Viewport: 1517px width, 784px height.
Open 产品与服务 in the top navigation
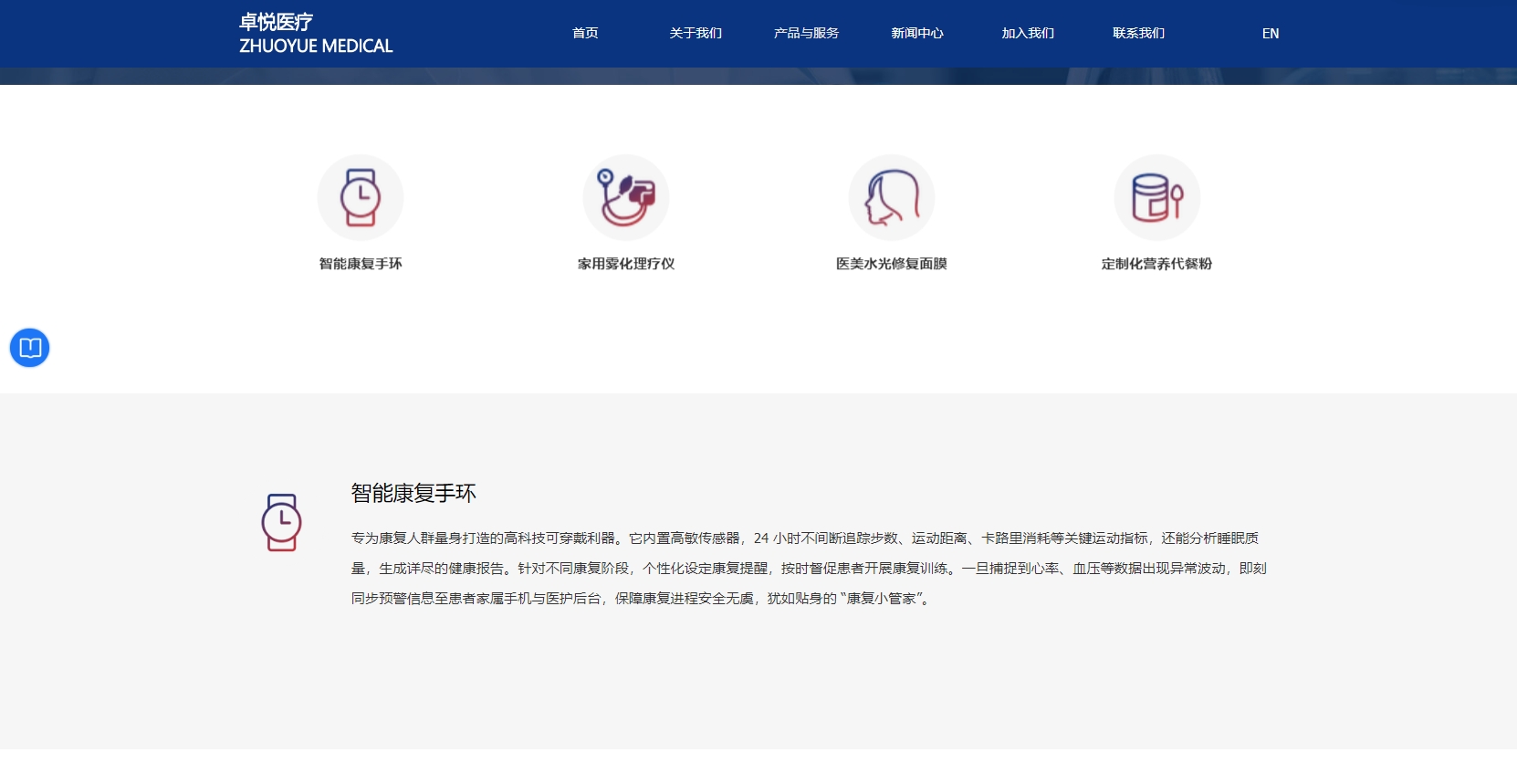pos(806,33)
